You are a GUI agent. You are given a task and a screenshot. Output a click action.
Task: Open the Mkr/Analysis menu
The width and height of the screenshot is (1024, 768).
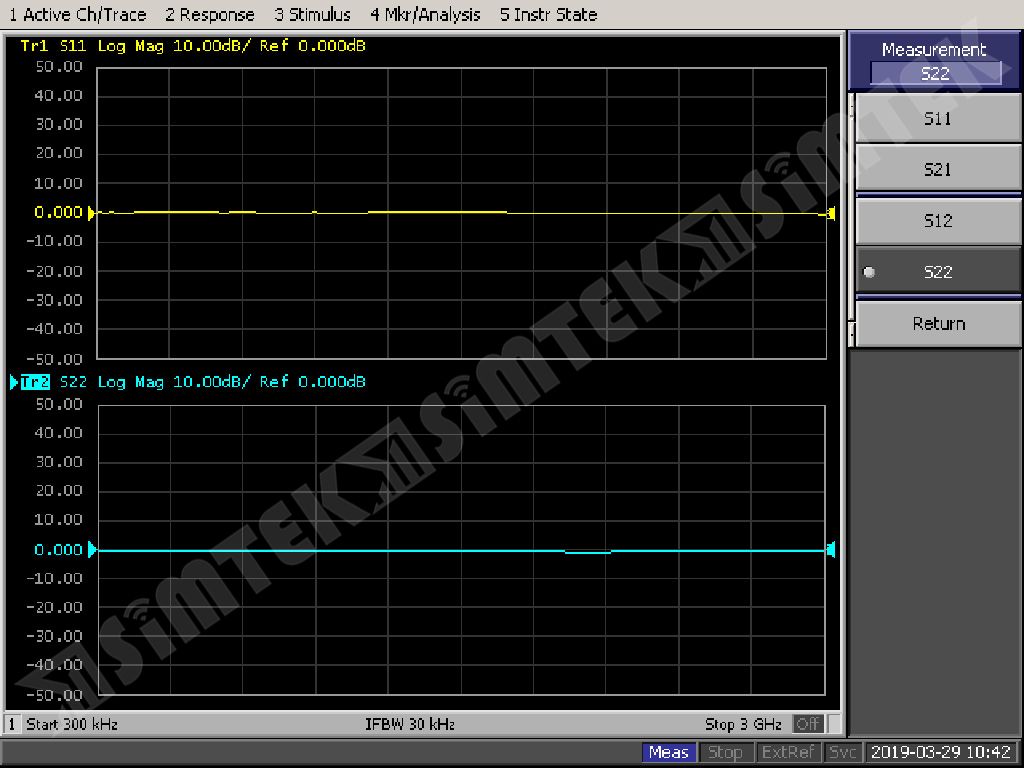point(425,14)
